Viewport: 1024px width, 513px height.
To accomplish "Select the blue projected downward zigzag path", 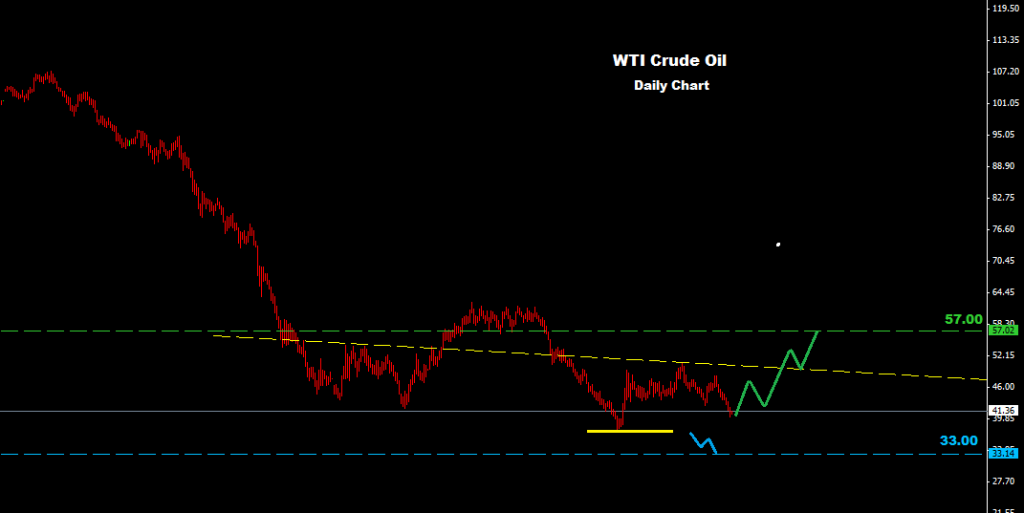I will 703,443.
